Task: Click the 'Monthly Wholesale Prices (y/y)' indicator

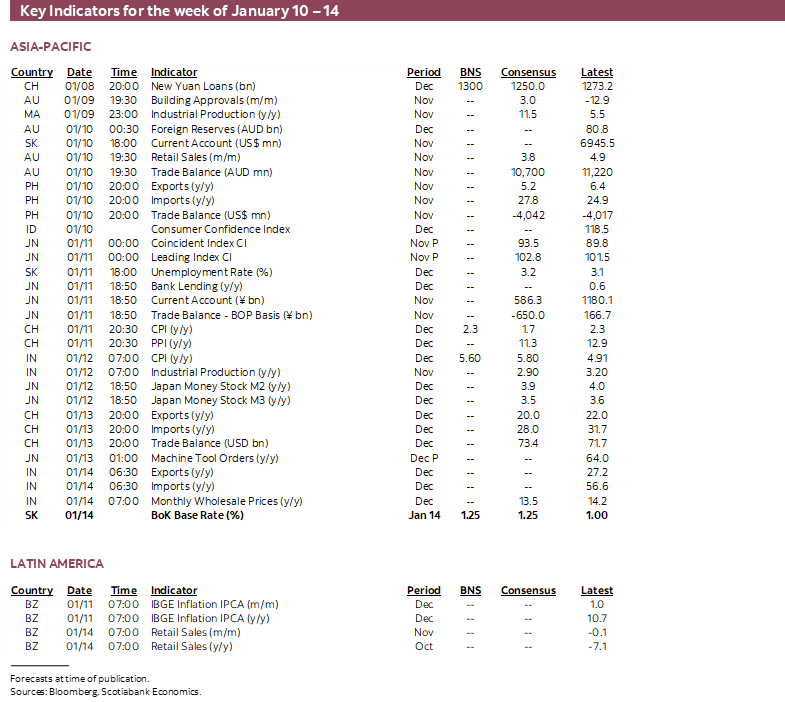Action: pyautogui.click(x=226, y=501)
